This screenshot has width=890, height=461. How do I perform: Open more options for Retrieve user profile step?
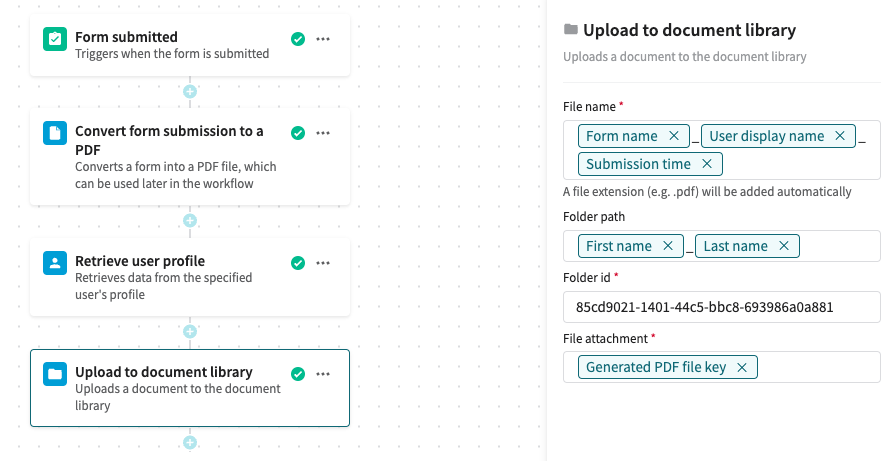coord(323,263)
